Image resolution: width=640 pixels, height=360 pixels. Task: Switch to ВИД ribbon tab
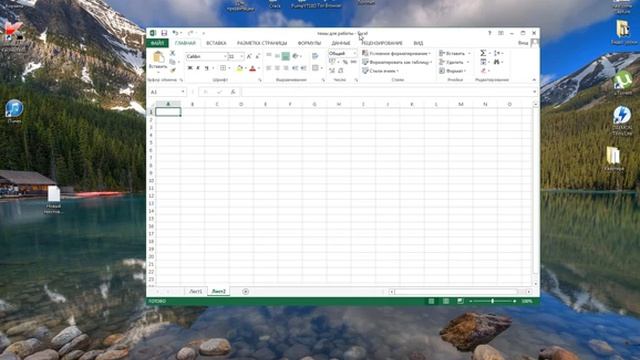click(x=418, y=43)
